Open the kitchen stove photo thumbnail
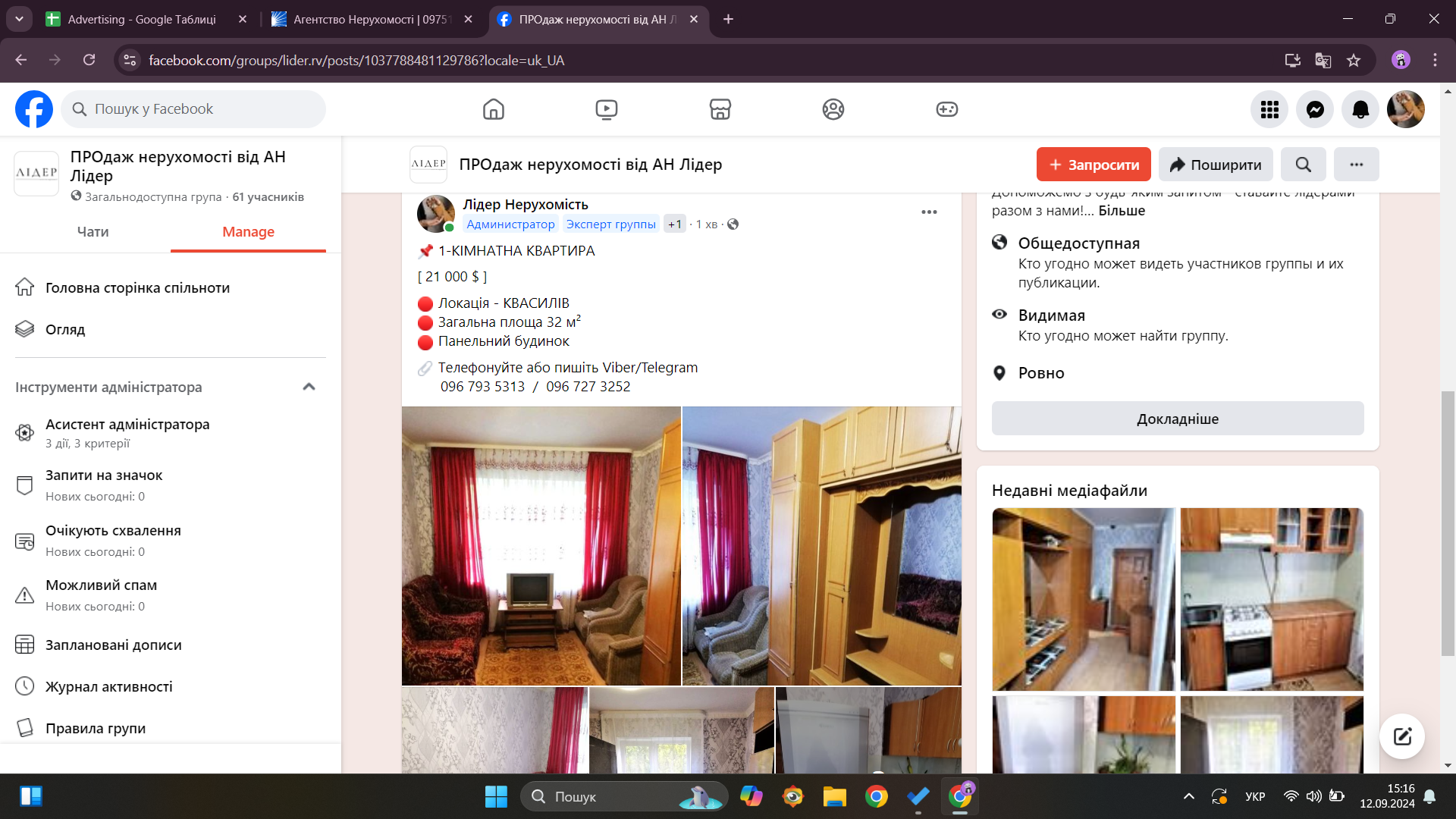Image resolution: width=1456 pixels, height=819 pixels. pyautogui.click(x=1272, y=599)
